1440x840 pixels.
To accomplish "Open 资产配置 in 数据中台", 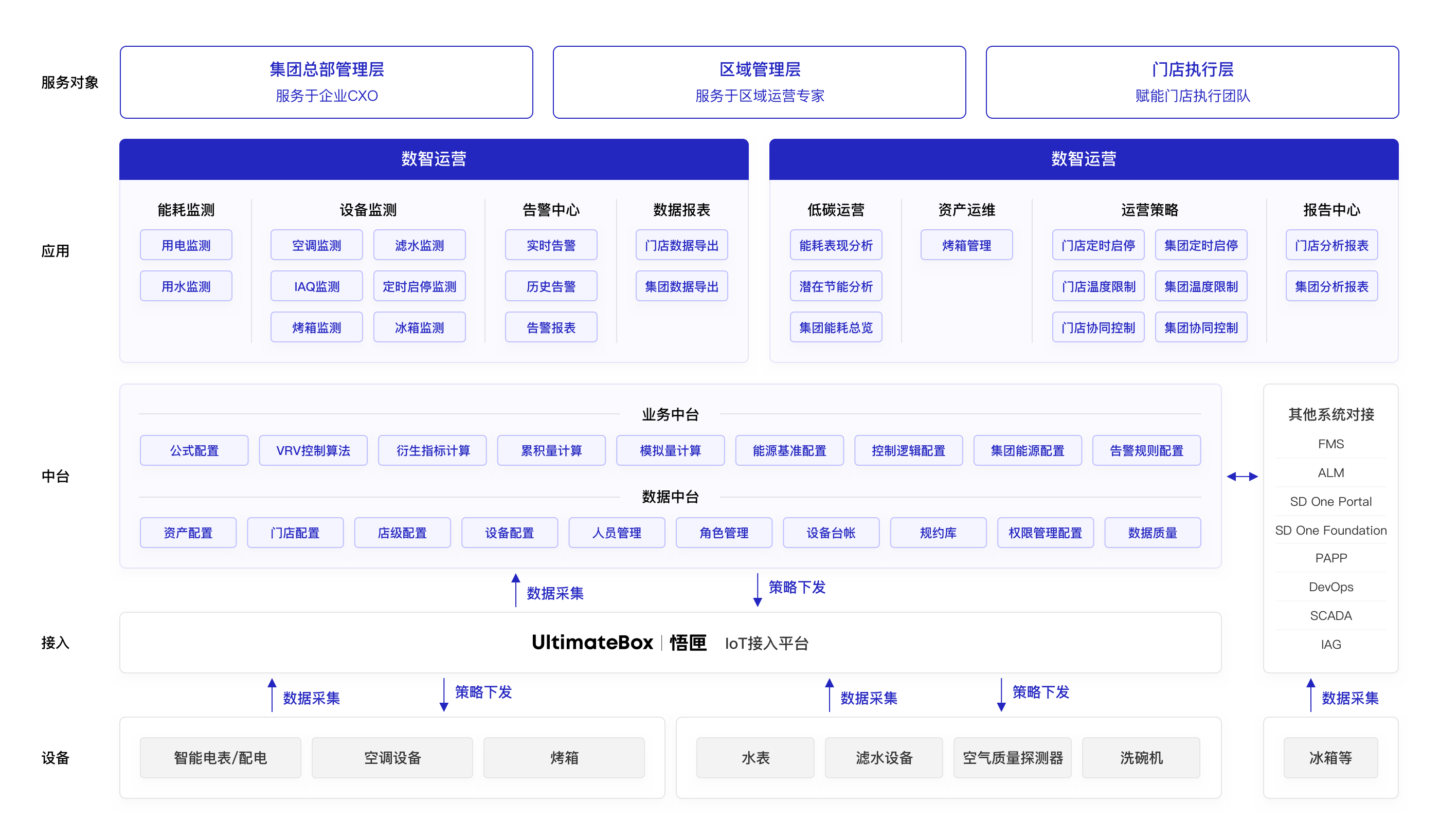I will (x=188, y=533).
